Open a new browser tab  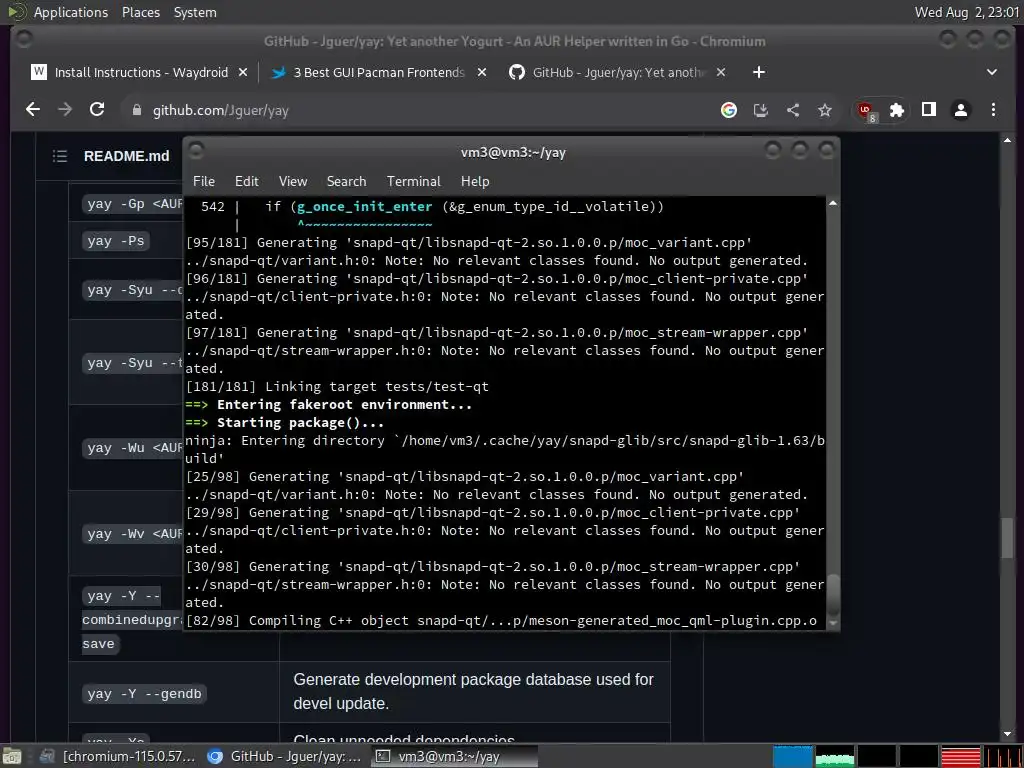(758, 72)
